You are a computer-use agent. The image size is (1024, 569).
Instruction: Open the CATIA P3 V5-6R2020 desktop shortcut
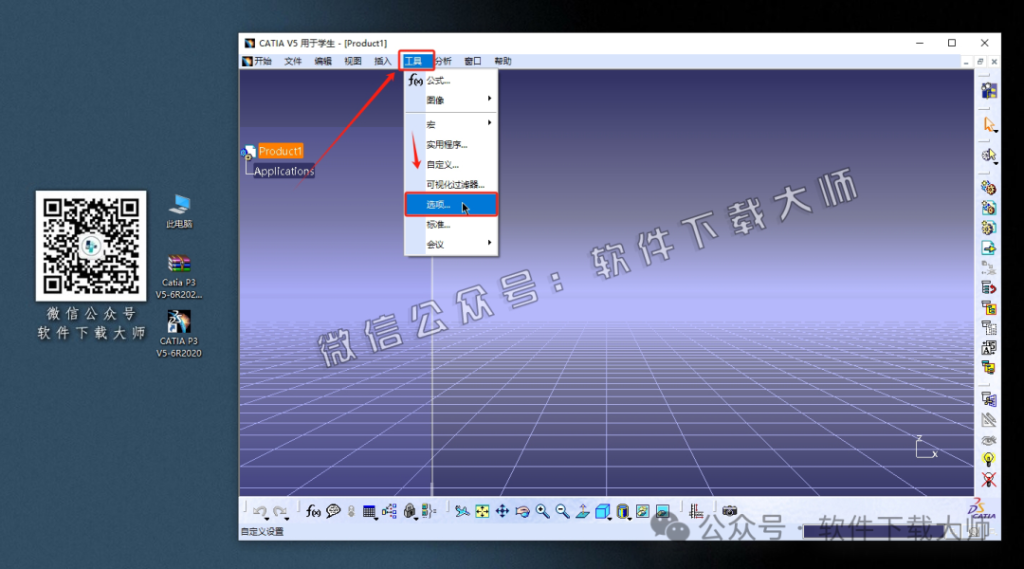178,334
